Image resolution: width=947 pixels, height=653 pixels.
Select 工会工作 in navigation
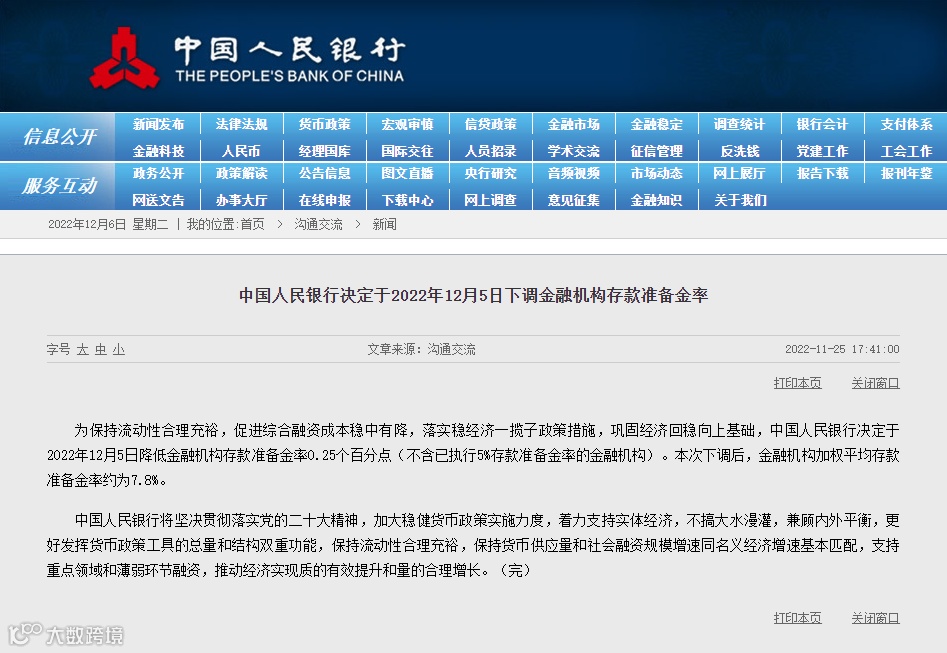[x=906, y=151]
